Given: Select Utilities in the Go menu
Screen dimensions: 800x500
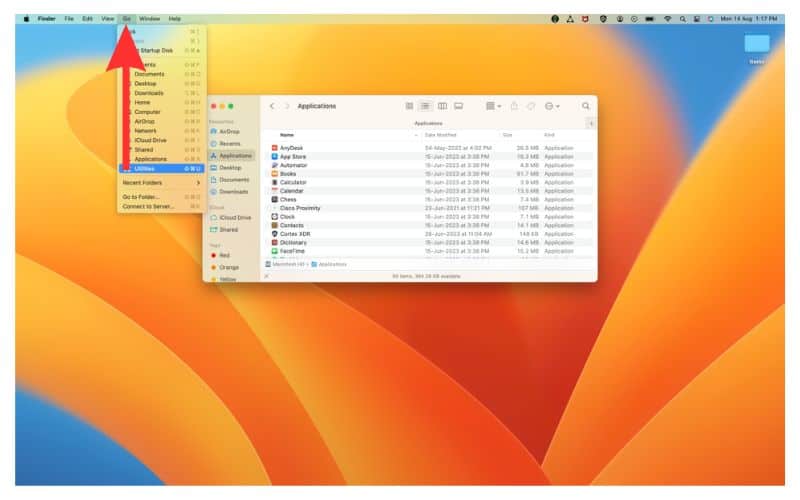Looking at the screenshot, I should coord(145,168).
